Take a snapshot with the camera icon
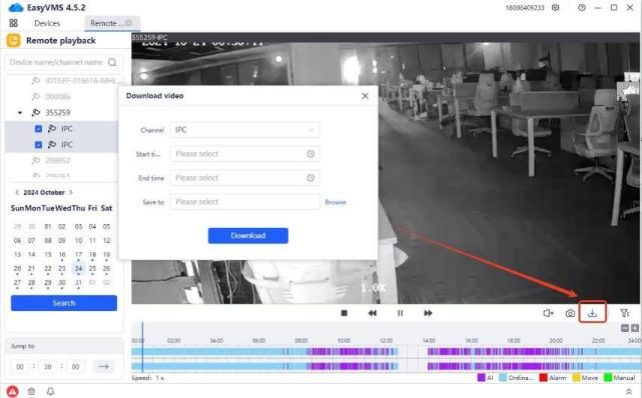 [x=570, y=313]
